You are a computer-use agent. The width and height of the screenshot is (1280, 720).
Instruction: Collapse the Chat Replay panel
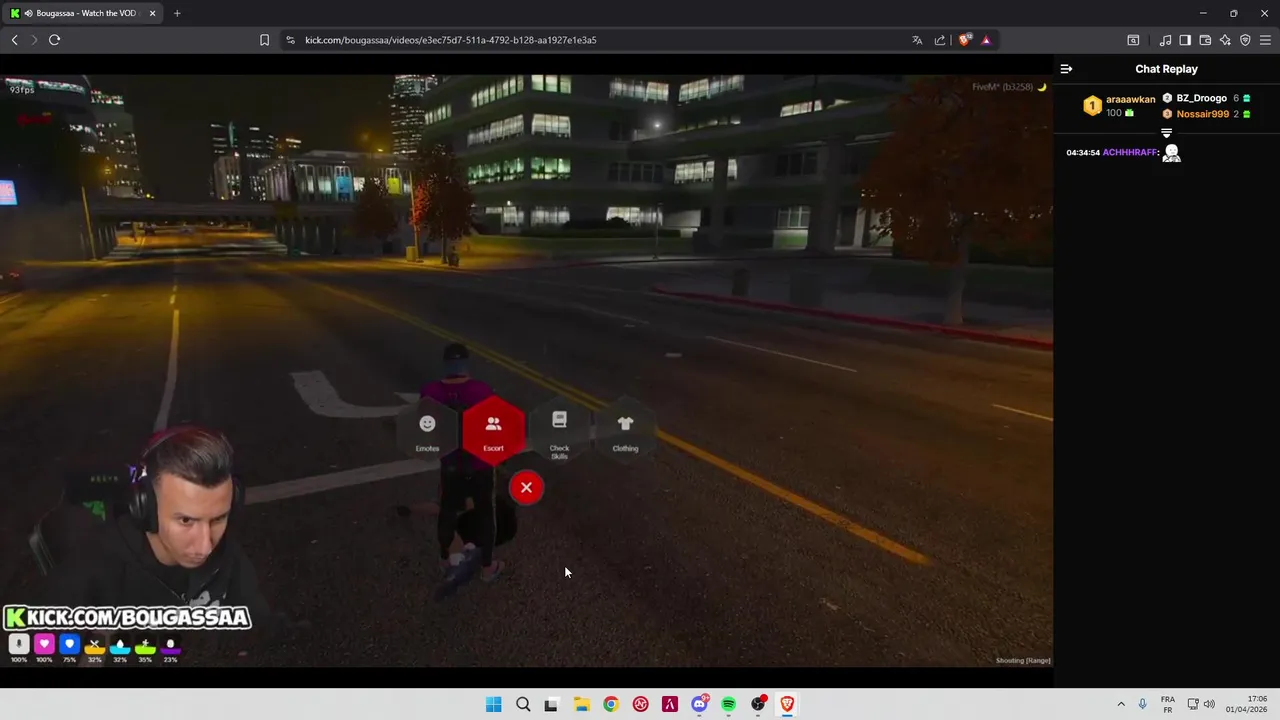pos(1066,69)
